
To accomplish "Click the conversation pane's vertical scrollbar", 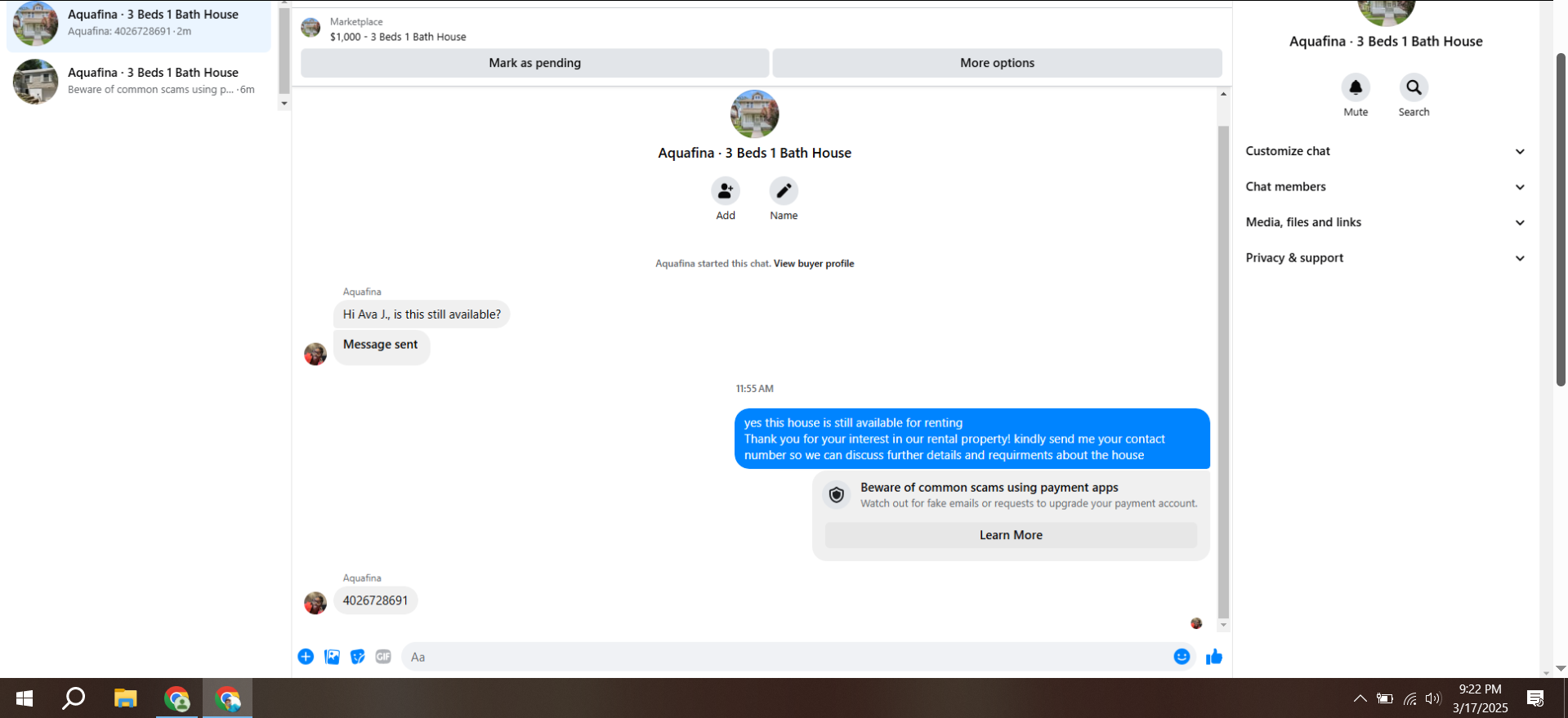I will [1223, 372].
